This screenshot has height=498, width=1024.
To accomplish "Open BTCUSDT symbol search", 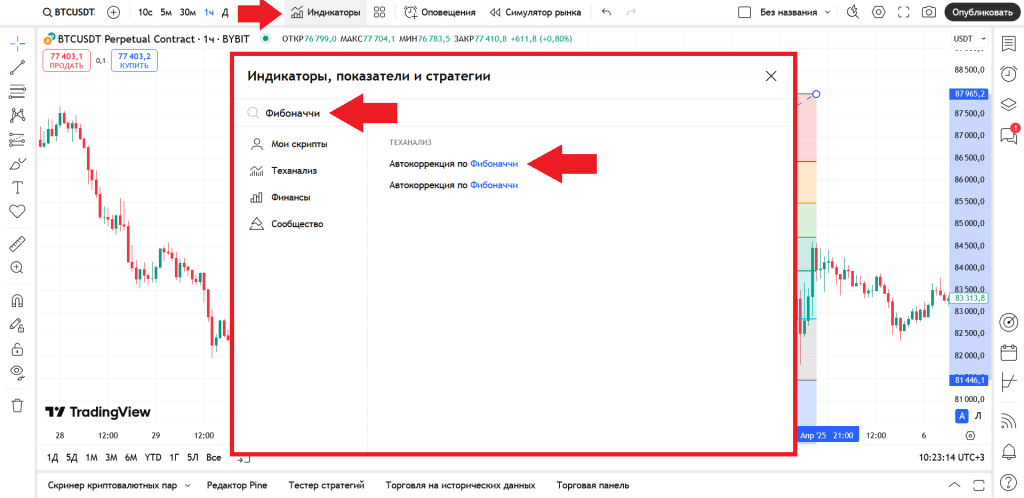I will coord(68,12).
